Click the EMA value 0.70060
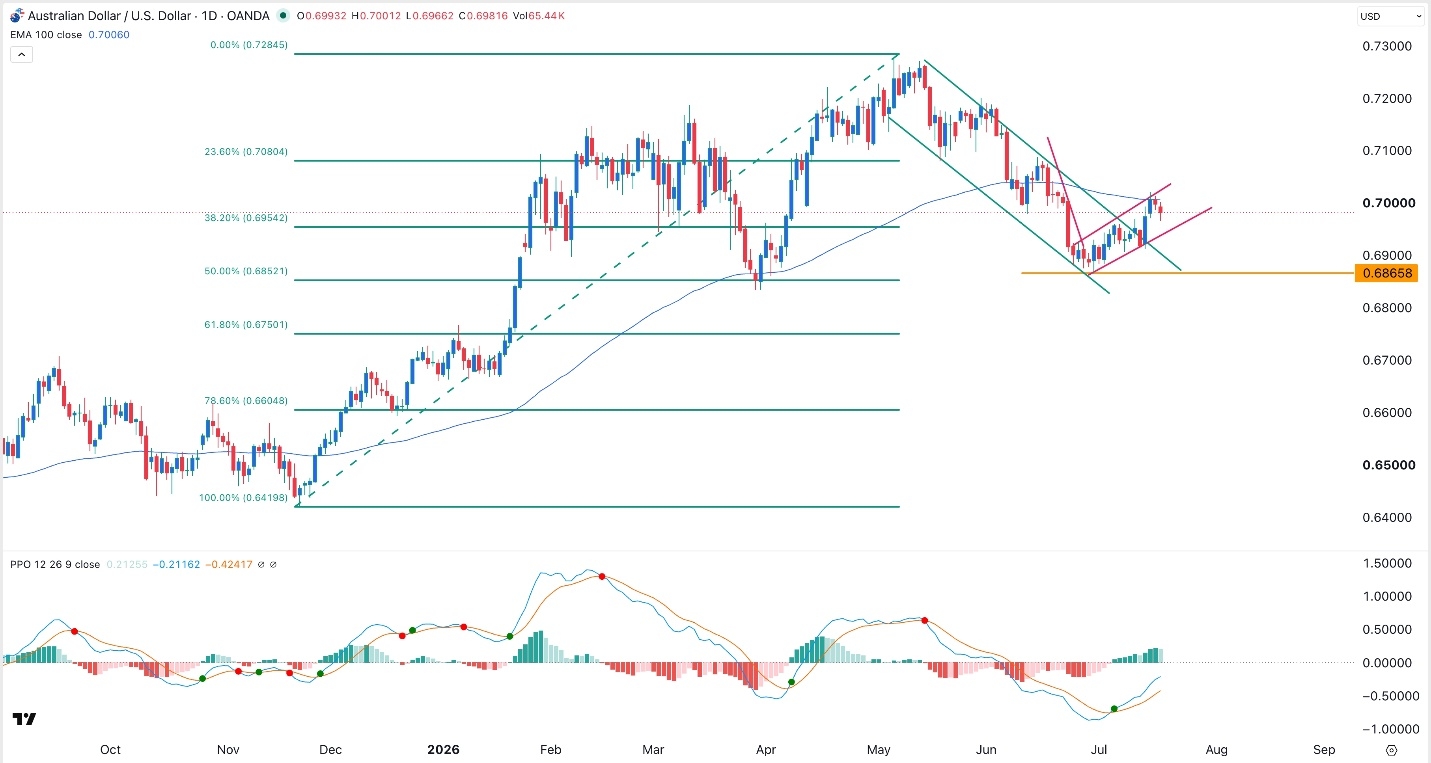Screen dimensions: 1431x763 point(109,35)
